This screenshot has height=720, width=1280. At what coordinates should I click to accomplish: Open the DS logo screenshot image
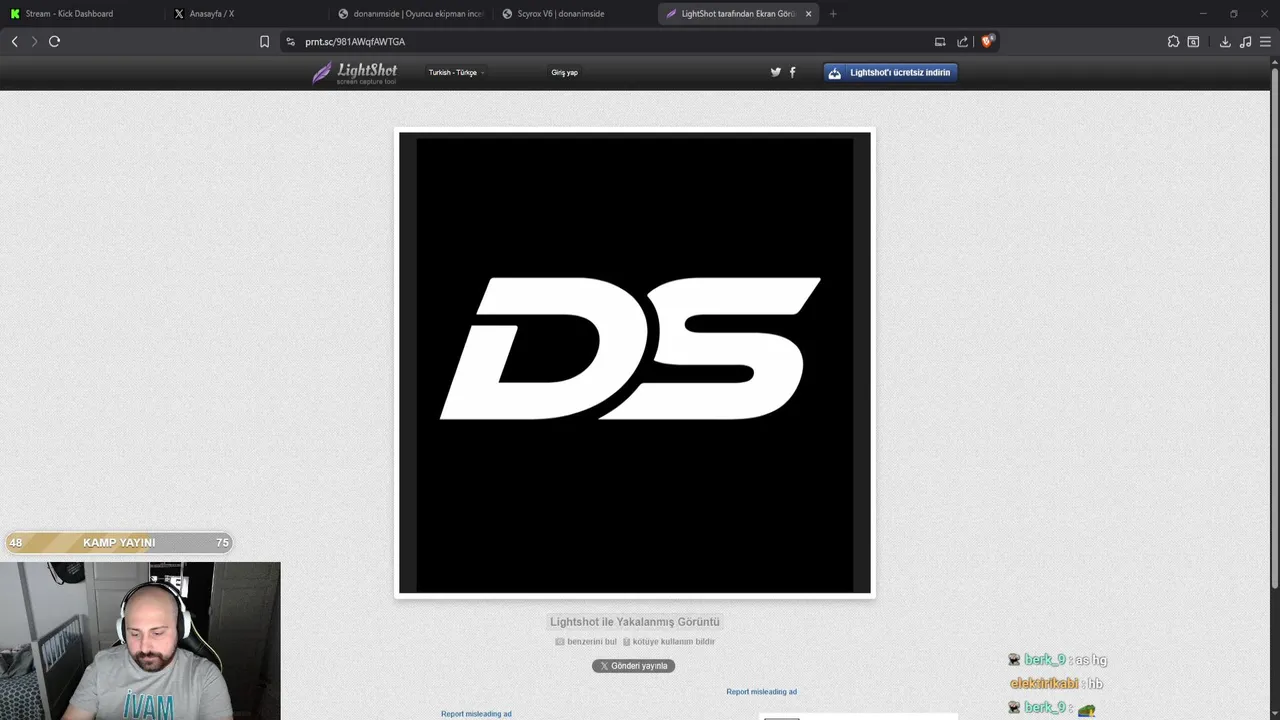(635, 363)
